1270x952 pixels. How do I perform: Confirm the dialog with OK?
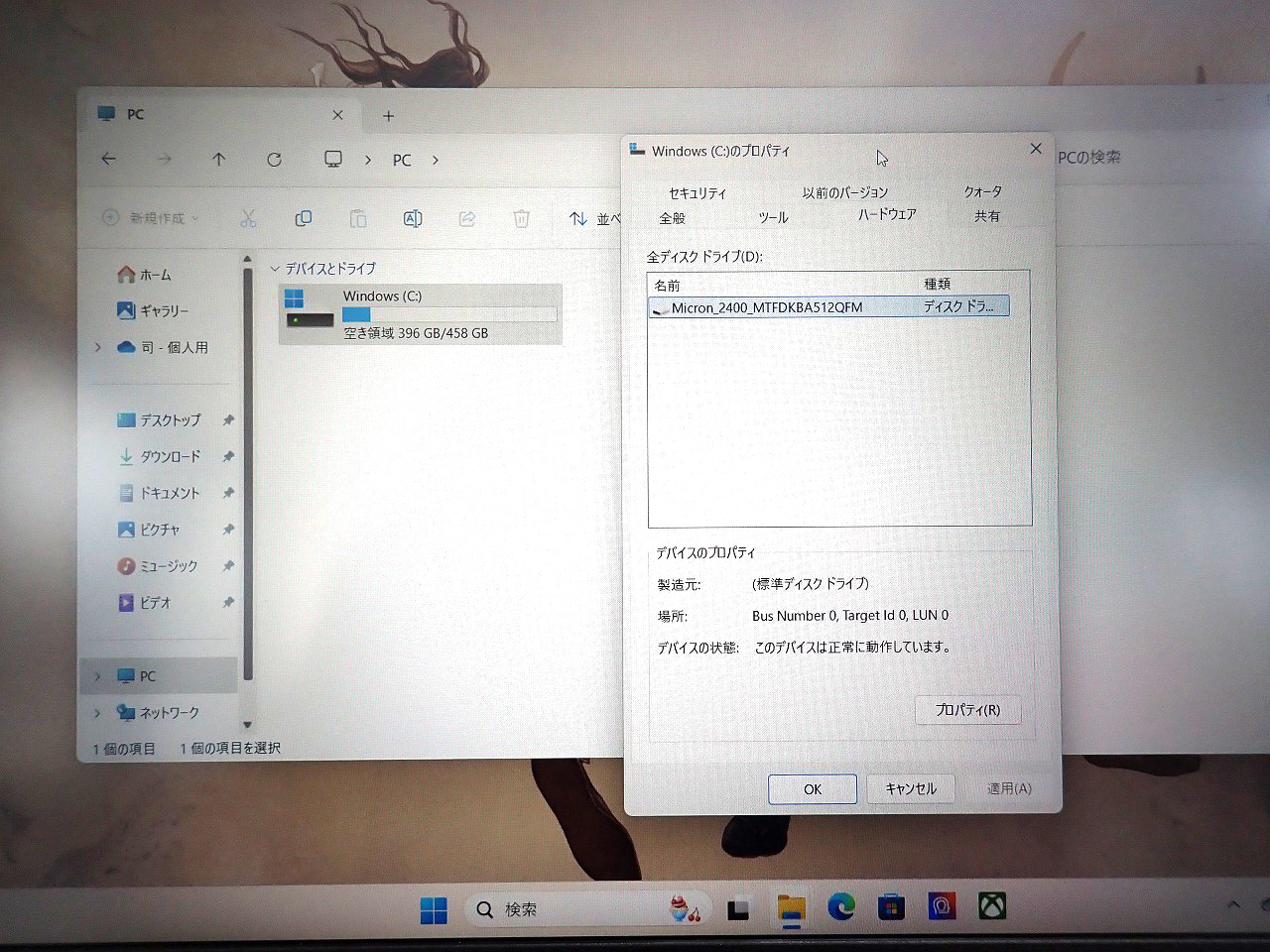[813, 789]
